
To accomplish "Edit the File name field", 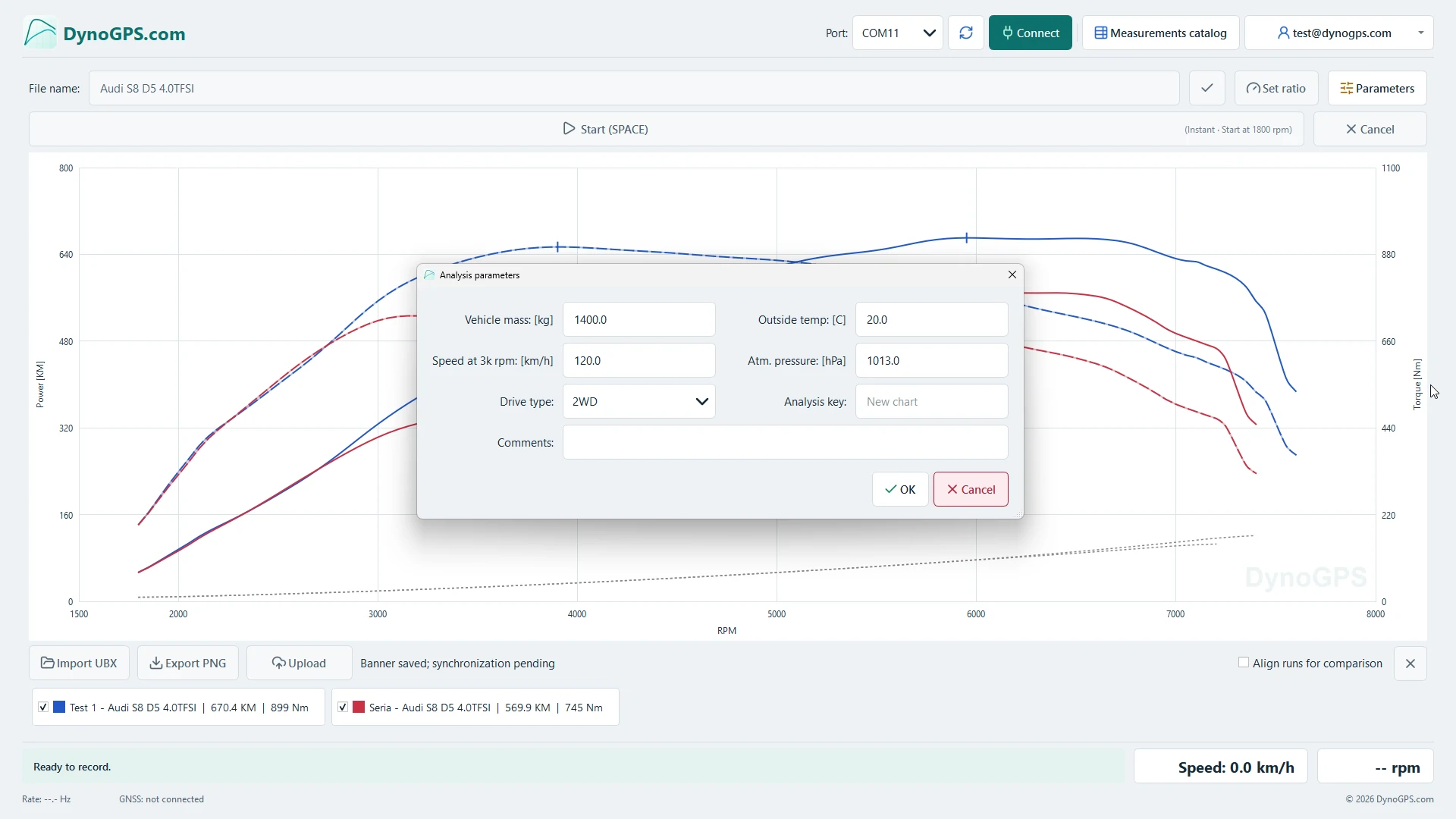I will pos(634,88).
